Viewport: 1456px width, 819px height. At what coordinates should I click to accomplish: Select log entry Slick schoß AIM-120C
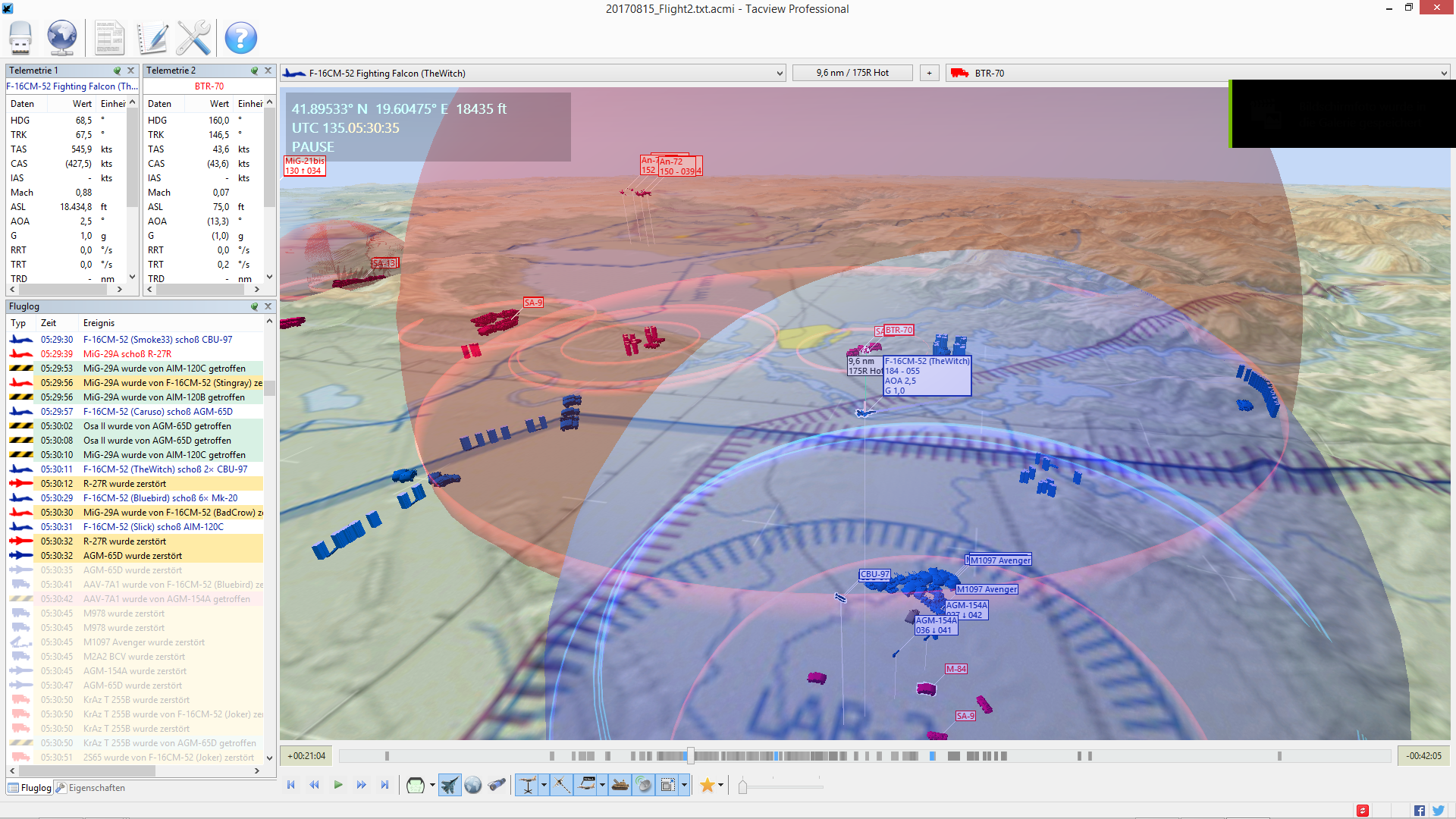coord(135,527)
